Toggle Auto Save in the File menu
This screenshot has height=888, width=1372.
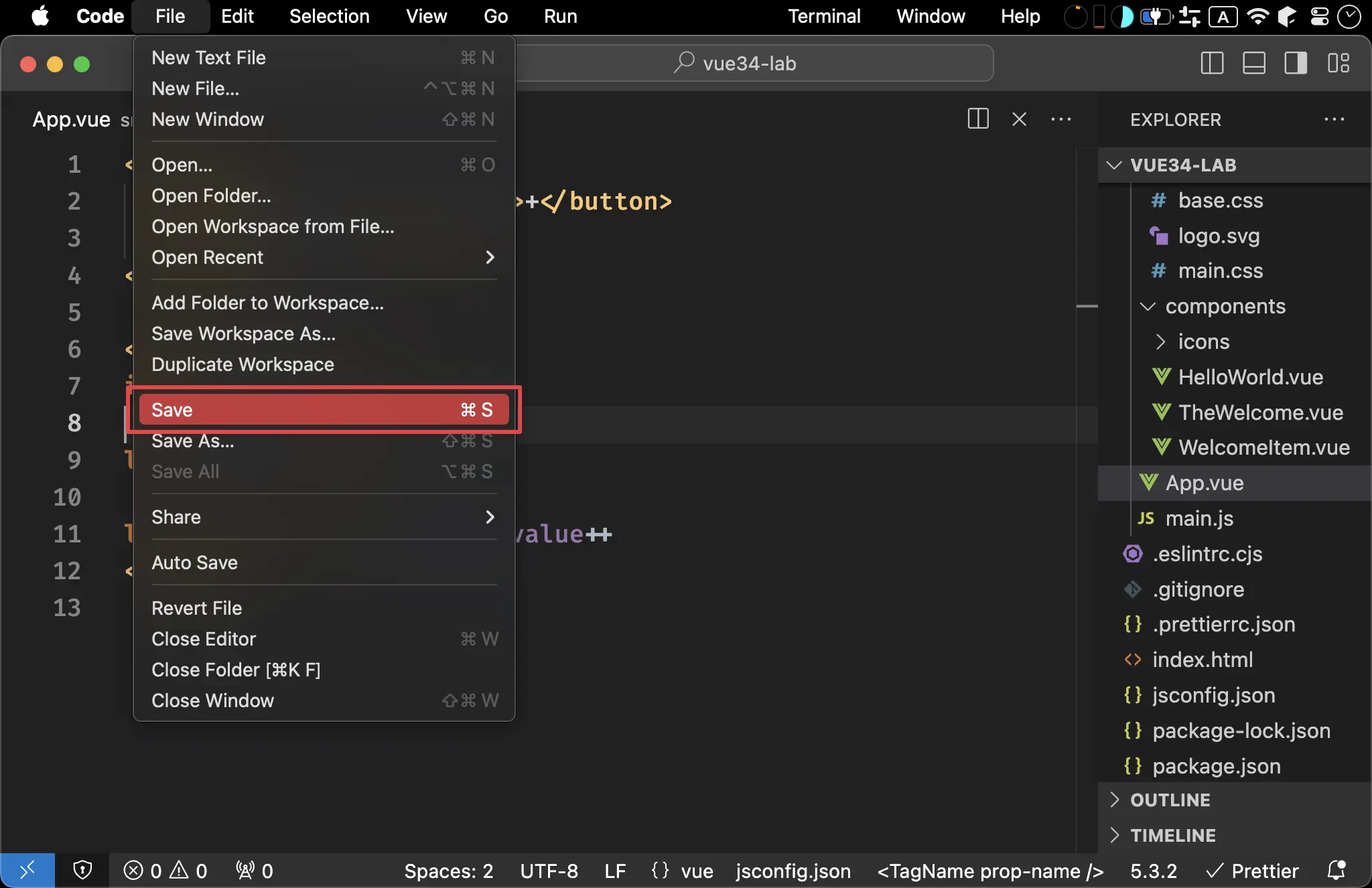[324, 563]
